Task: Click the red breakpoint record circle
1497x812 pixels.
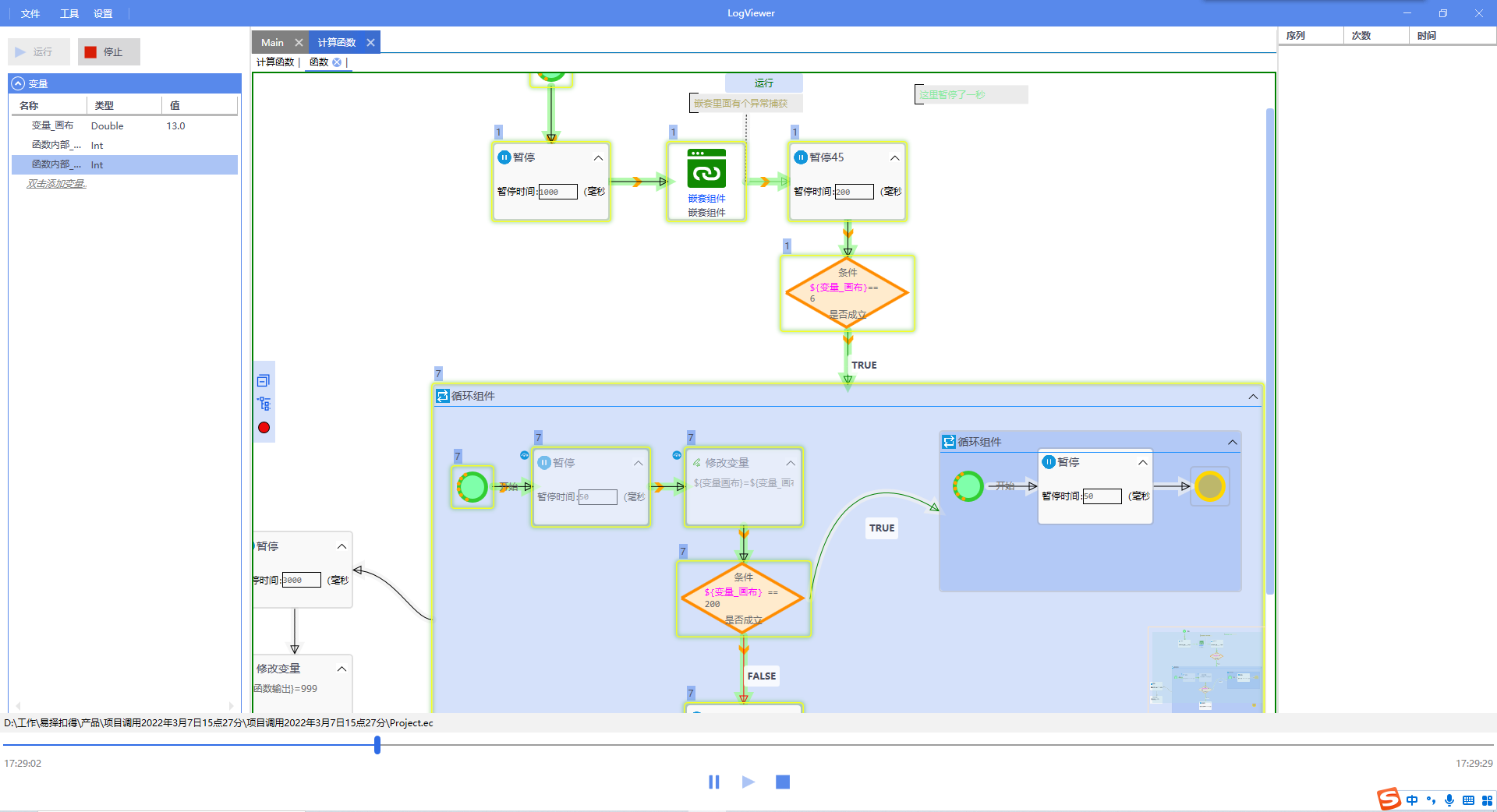Action: click(x=264, y=428)
